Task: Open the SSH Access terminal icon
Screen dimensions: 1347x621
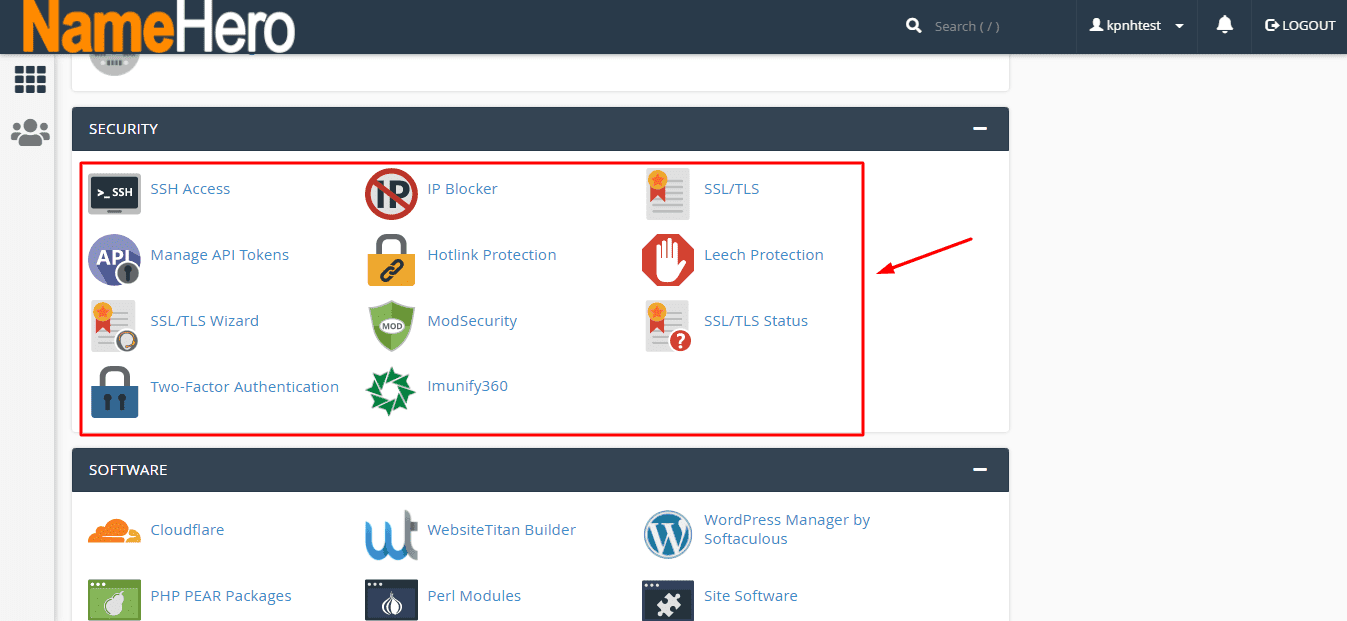Action: point(114,193)
